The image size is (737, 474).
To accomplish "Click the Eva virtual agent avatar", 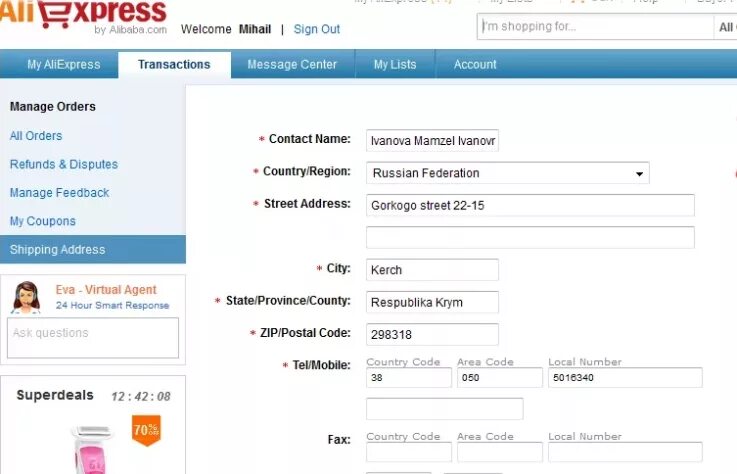I will click(26, 297).
